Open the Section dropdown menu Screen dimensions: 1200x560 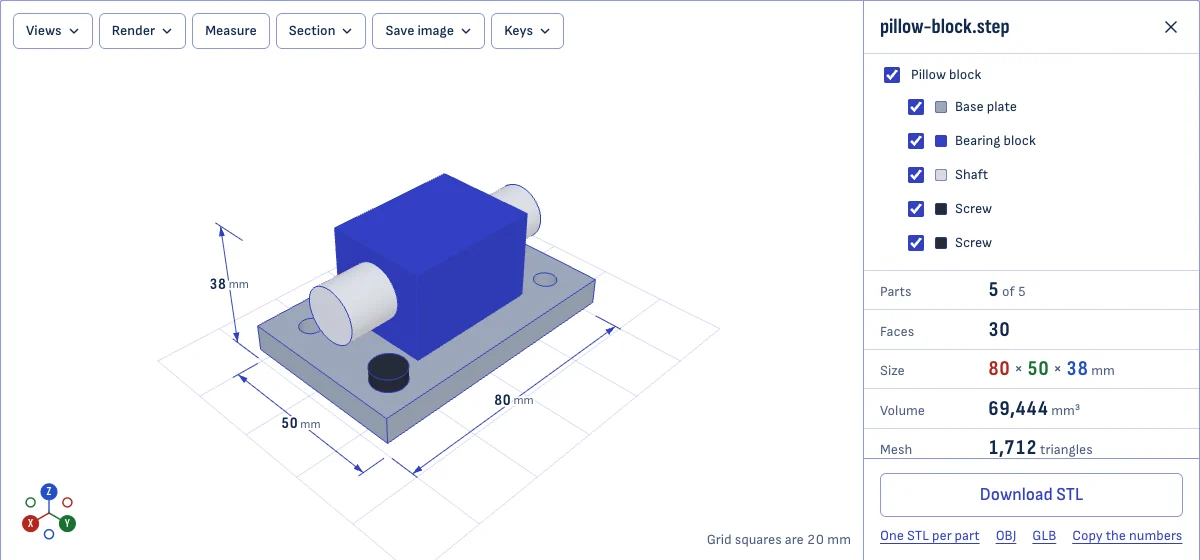pyautogui.click(x=320, y=31)
